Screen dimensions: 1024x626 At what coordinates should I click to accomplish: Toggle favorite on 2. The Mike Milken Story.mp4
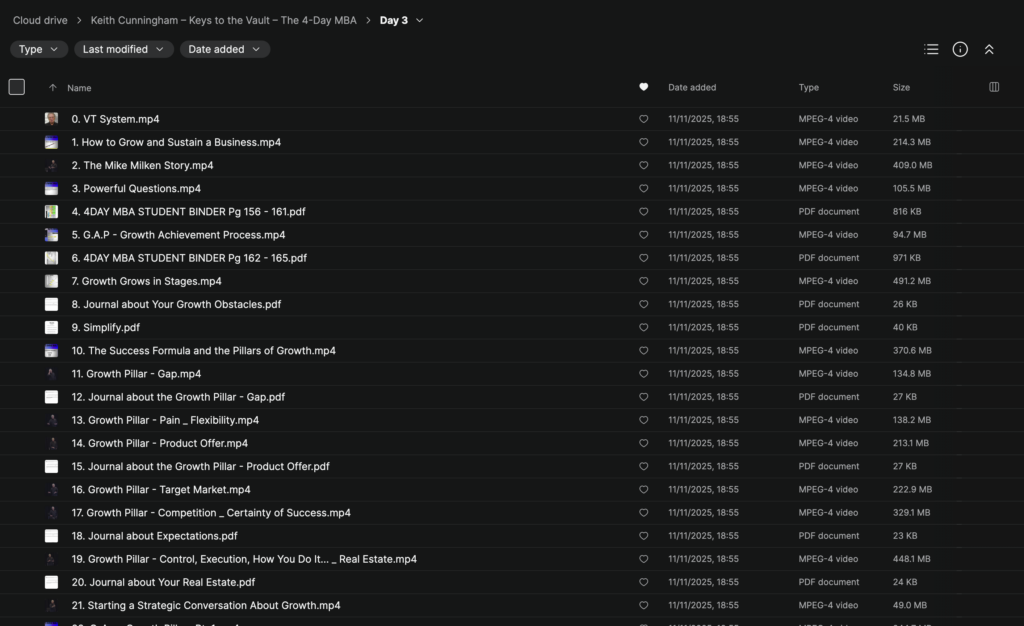tap(643, 165)
